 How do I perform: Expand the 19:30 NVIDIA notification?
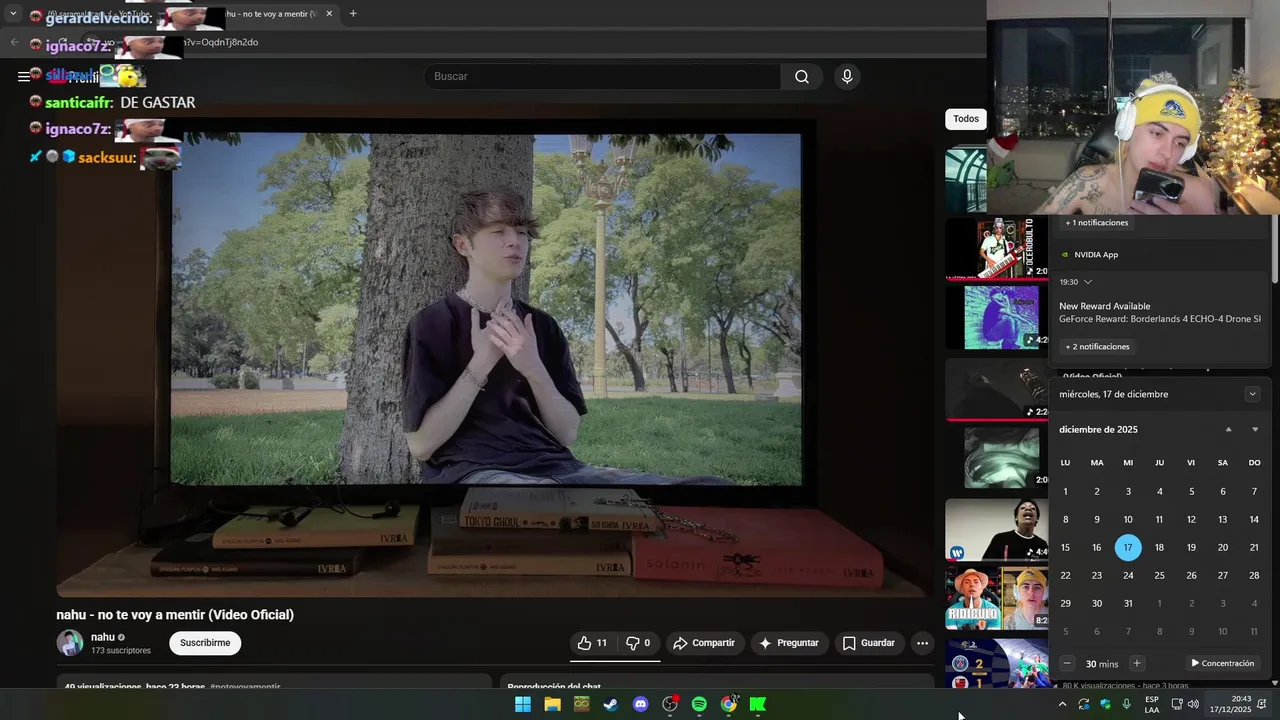coord(1088,282)
